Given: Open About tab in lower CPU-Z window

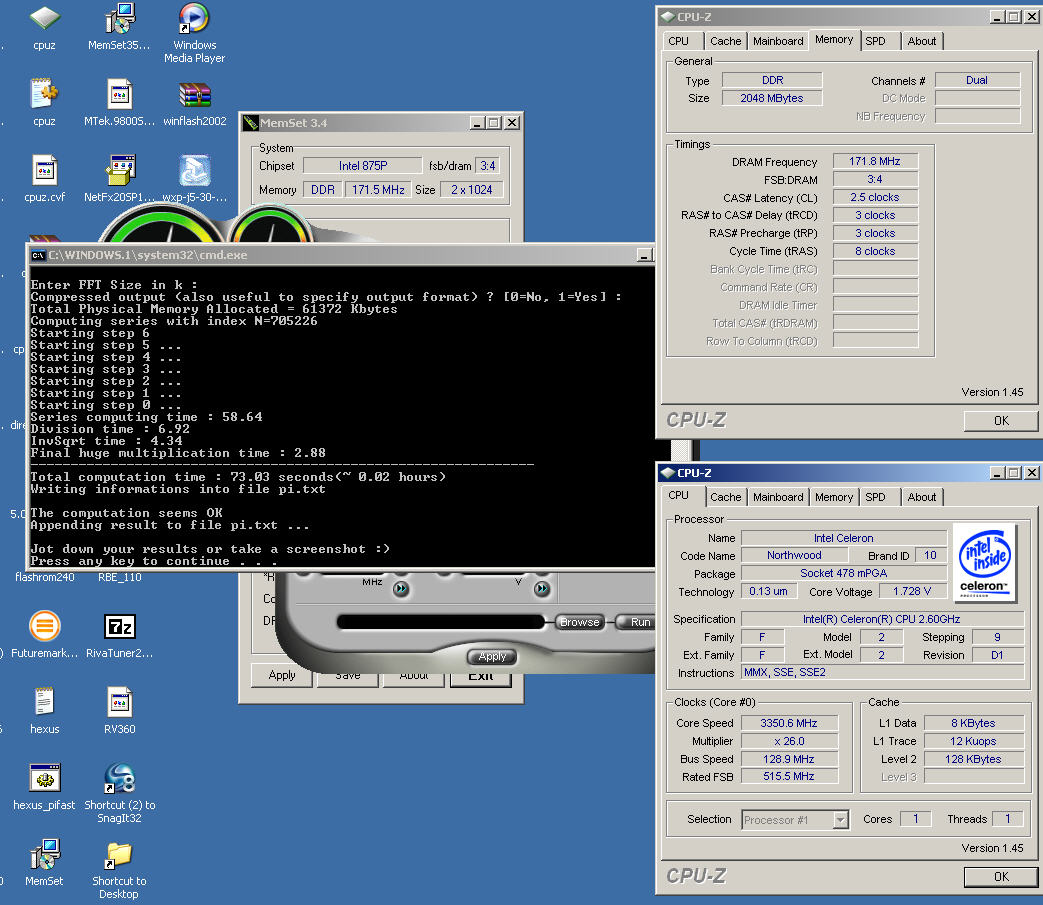Looking at the screenshot, I should pos(922,497).
